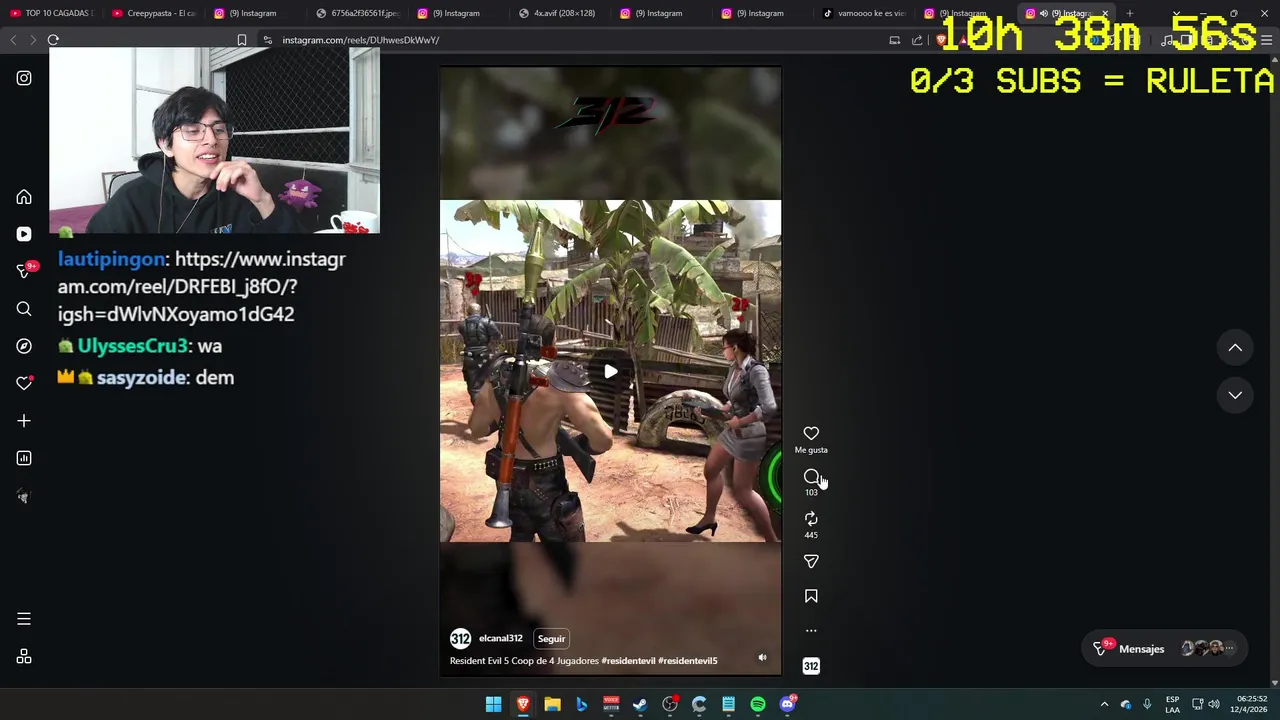The width and height of the screenshot is (1280, 720).
Task: Open system volume control in tray
Action: point(1214,705)
